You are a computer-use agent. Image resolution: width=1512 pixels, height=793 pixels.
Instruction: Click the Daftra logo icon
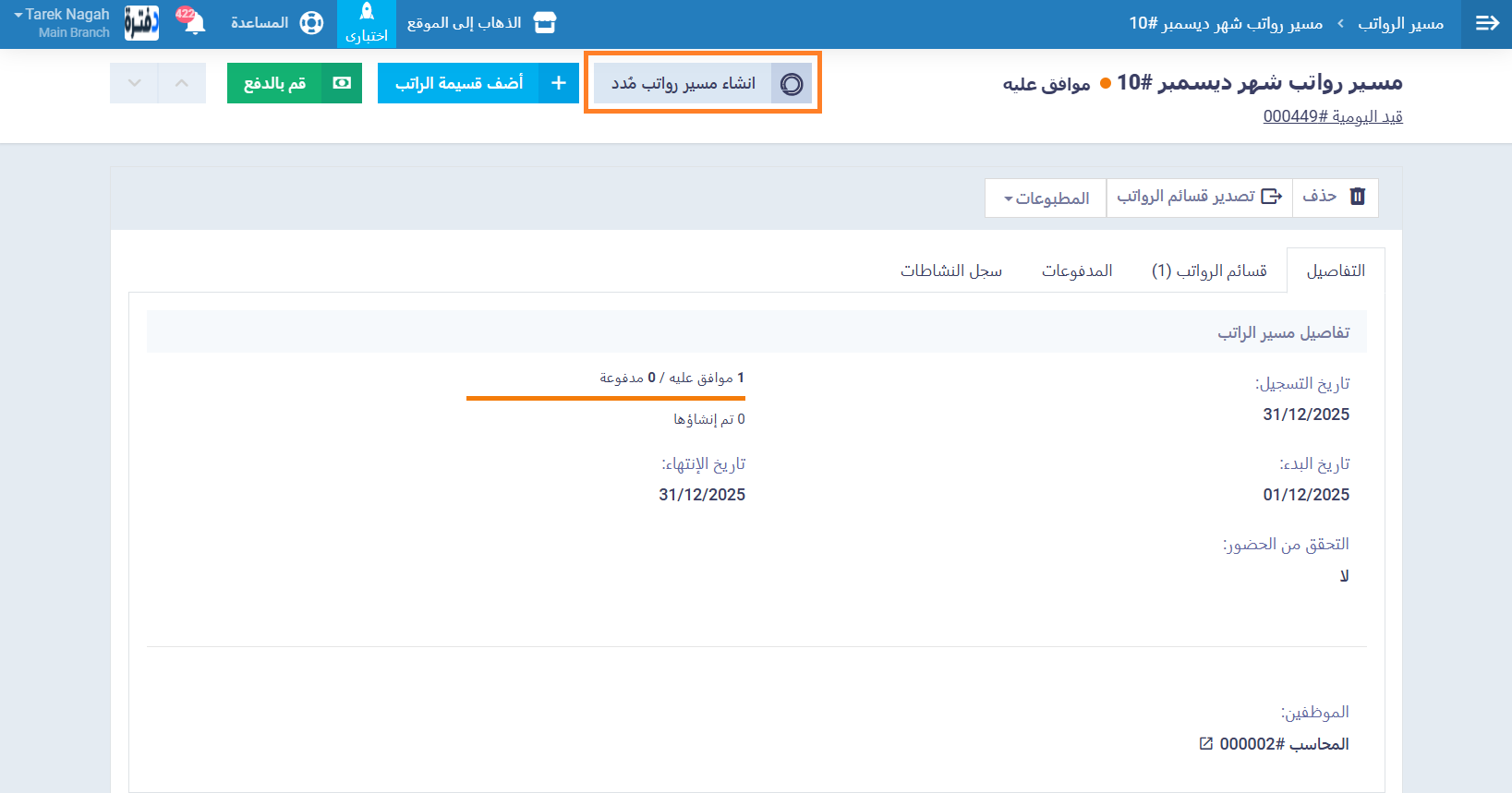(141, 23)
